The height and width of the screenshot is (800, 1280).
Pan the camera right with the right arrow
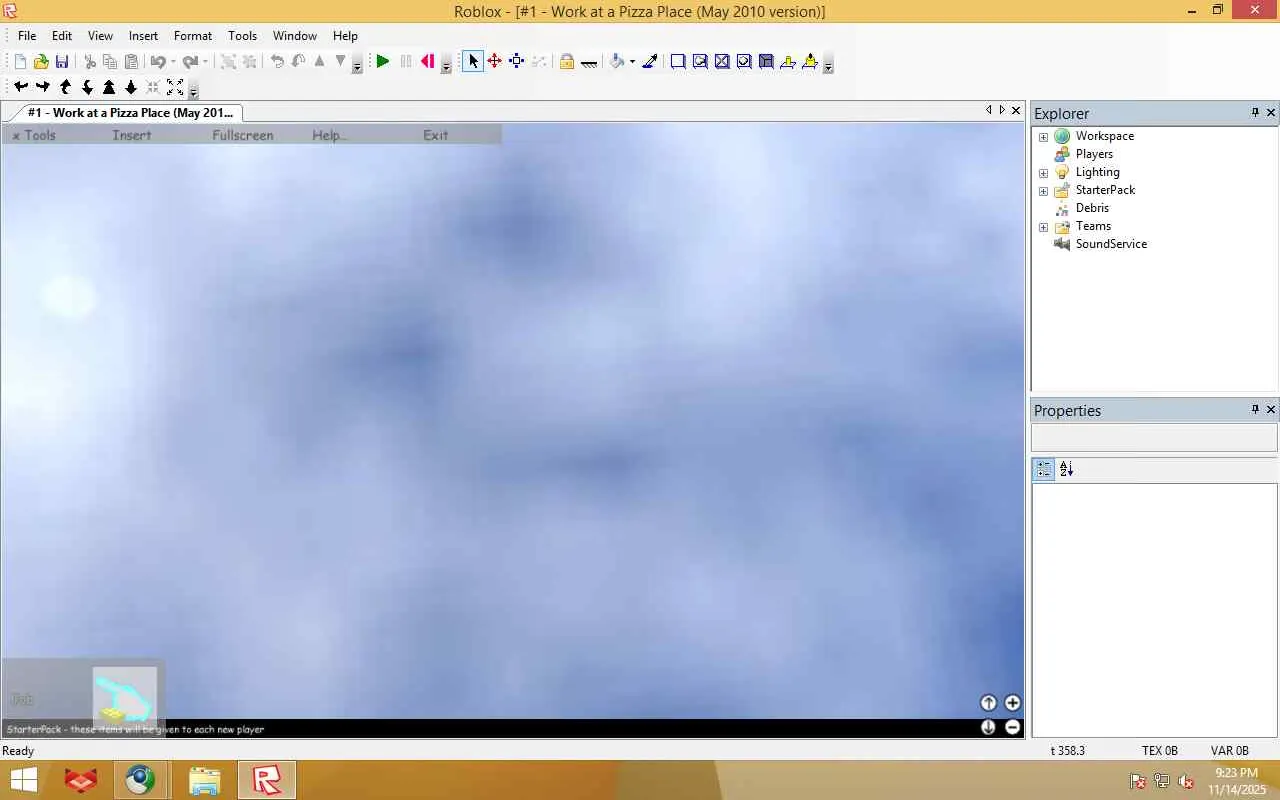click(x=43, y=87)
